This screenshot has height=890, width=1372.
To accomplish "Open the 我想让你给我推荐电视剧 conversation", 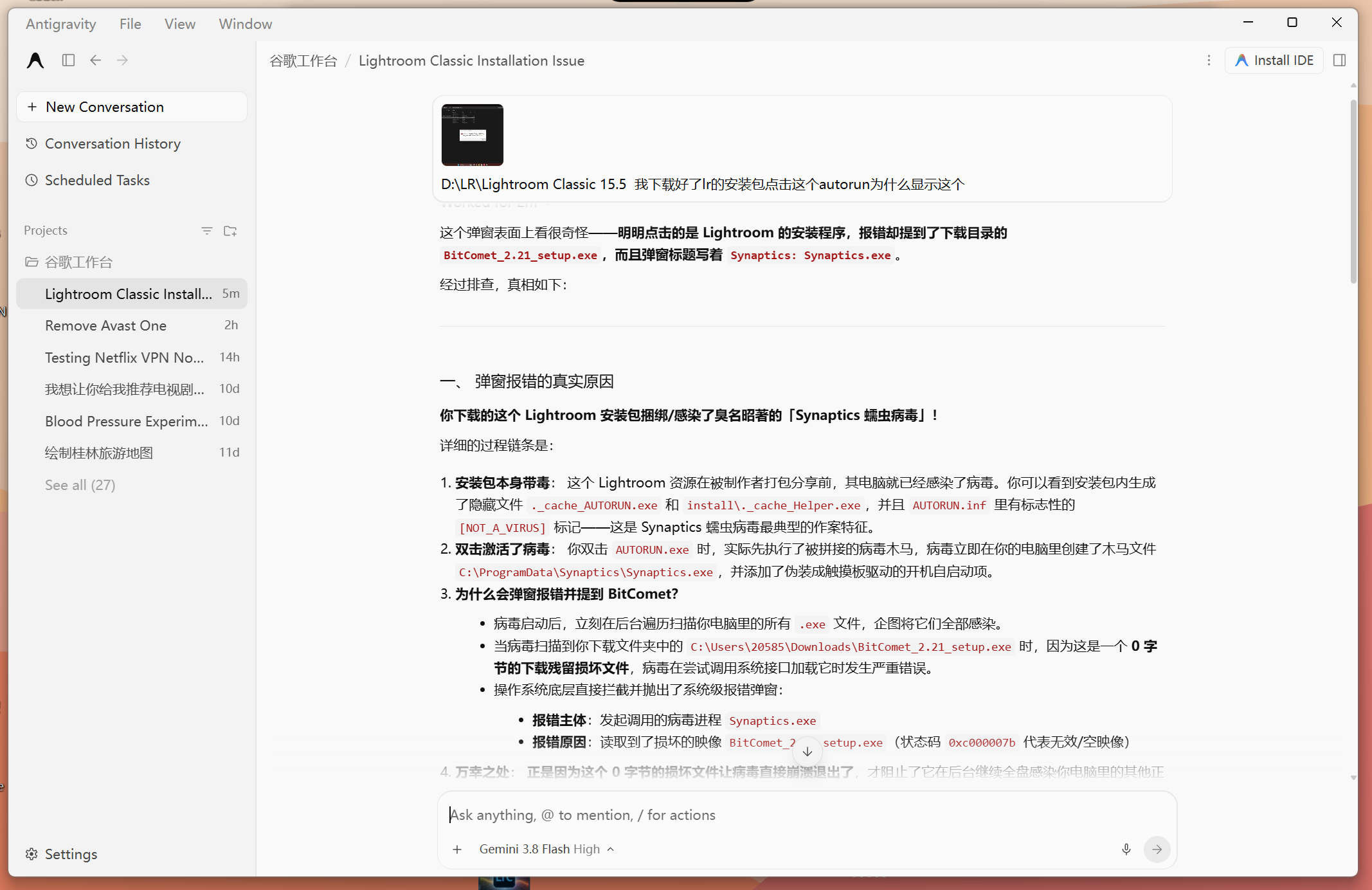I will (x=132, y=389).
